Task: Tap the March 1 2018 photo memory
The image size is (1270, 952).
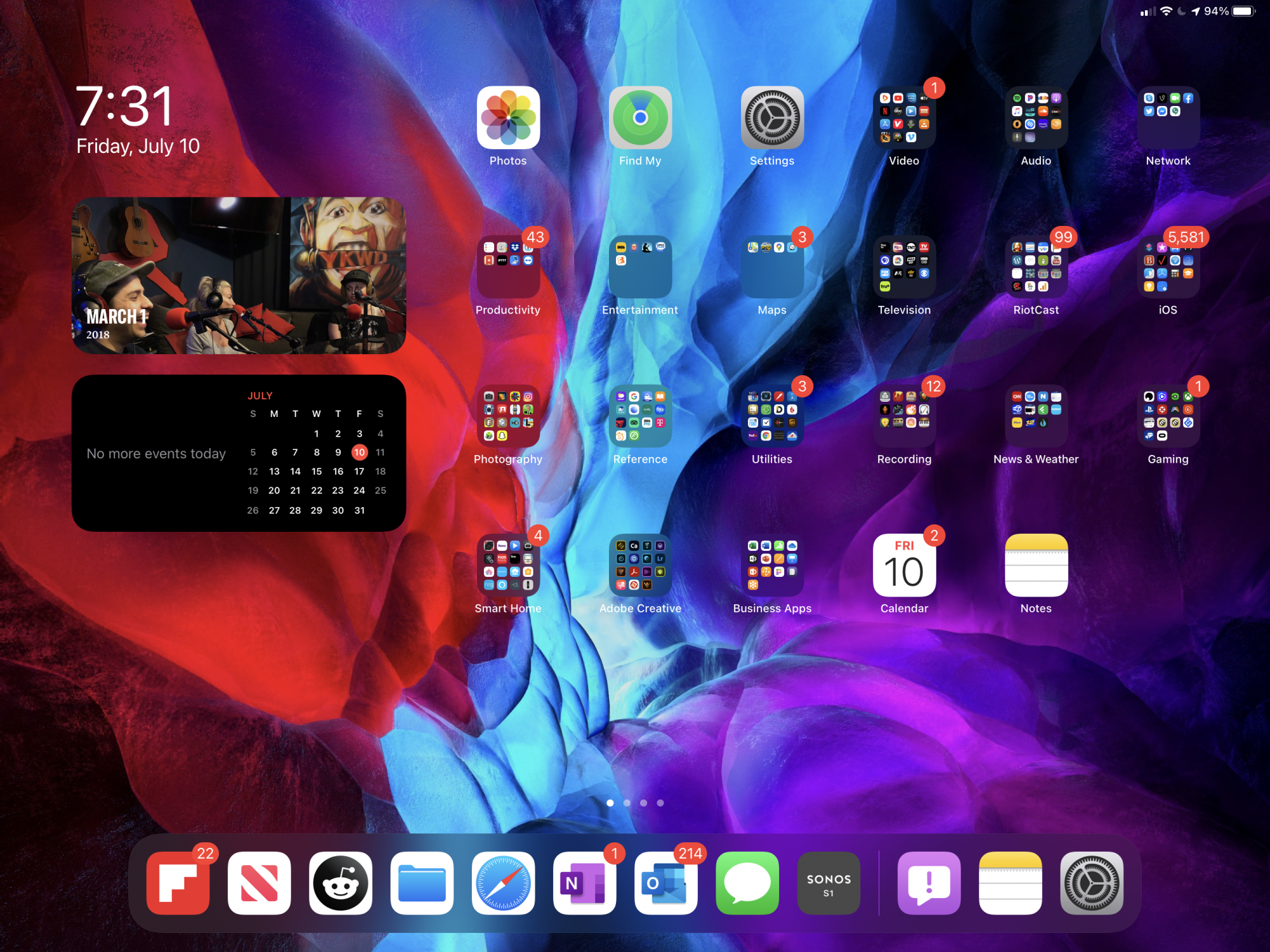Action: 239,275
